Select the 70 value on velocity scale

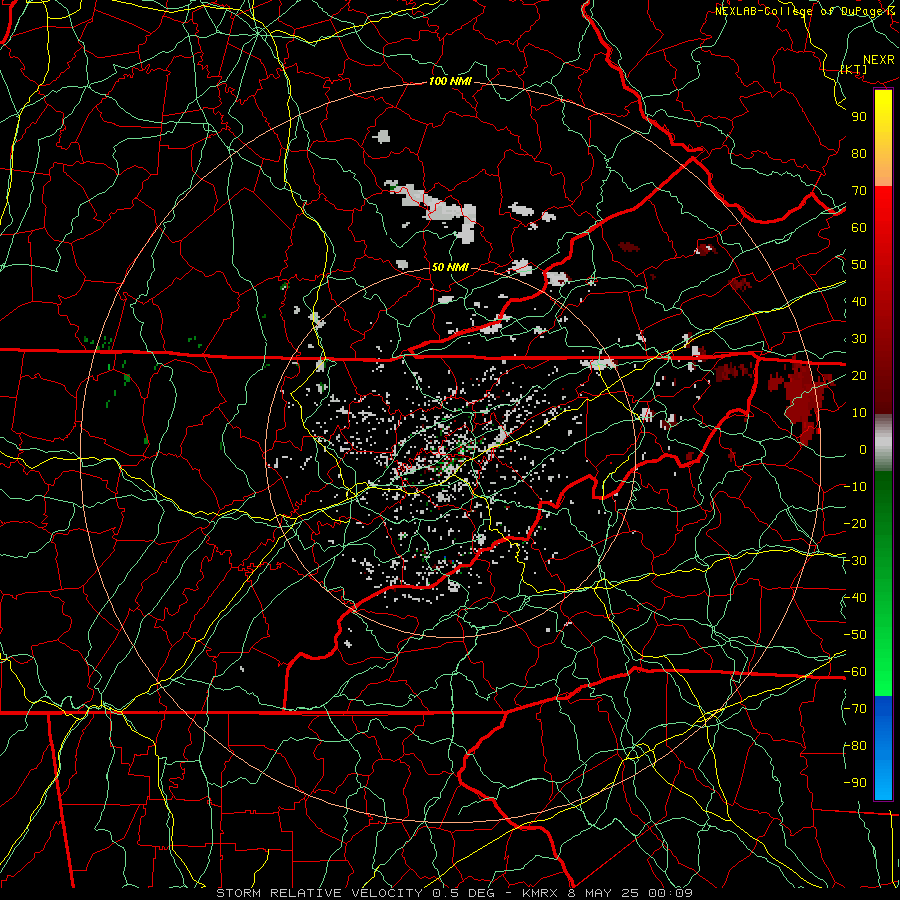(859, 191)
